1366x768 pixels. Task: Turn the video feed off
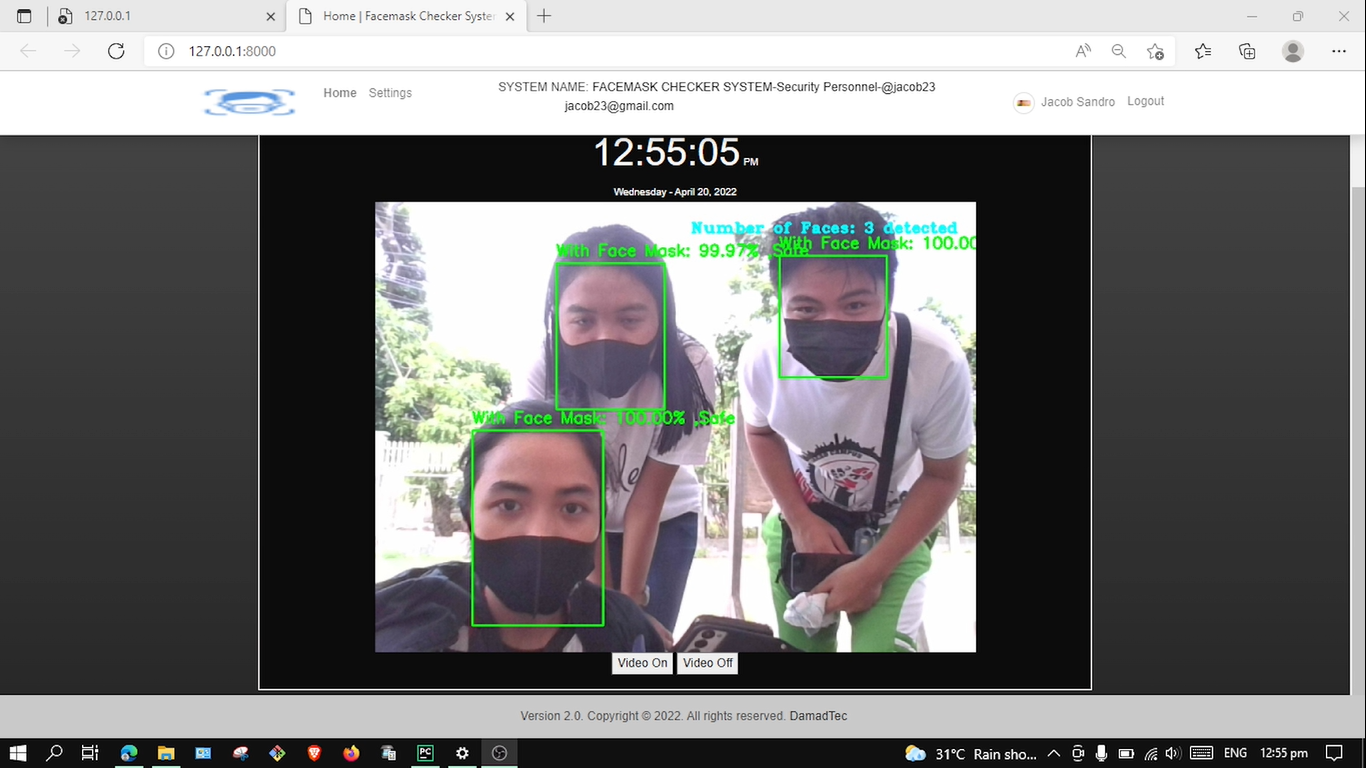[708, 663]
